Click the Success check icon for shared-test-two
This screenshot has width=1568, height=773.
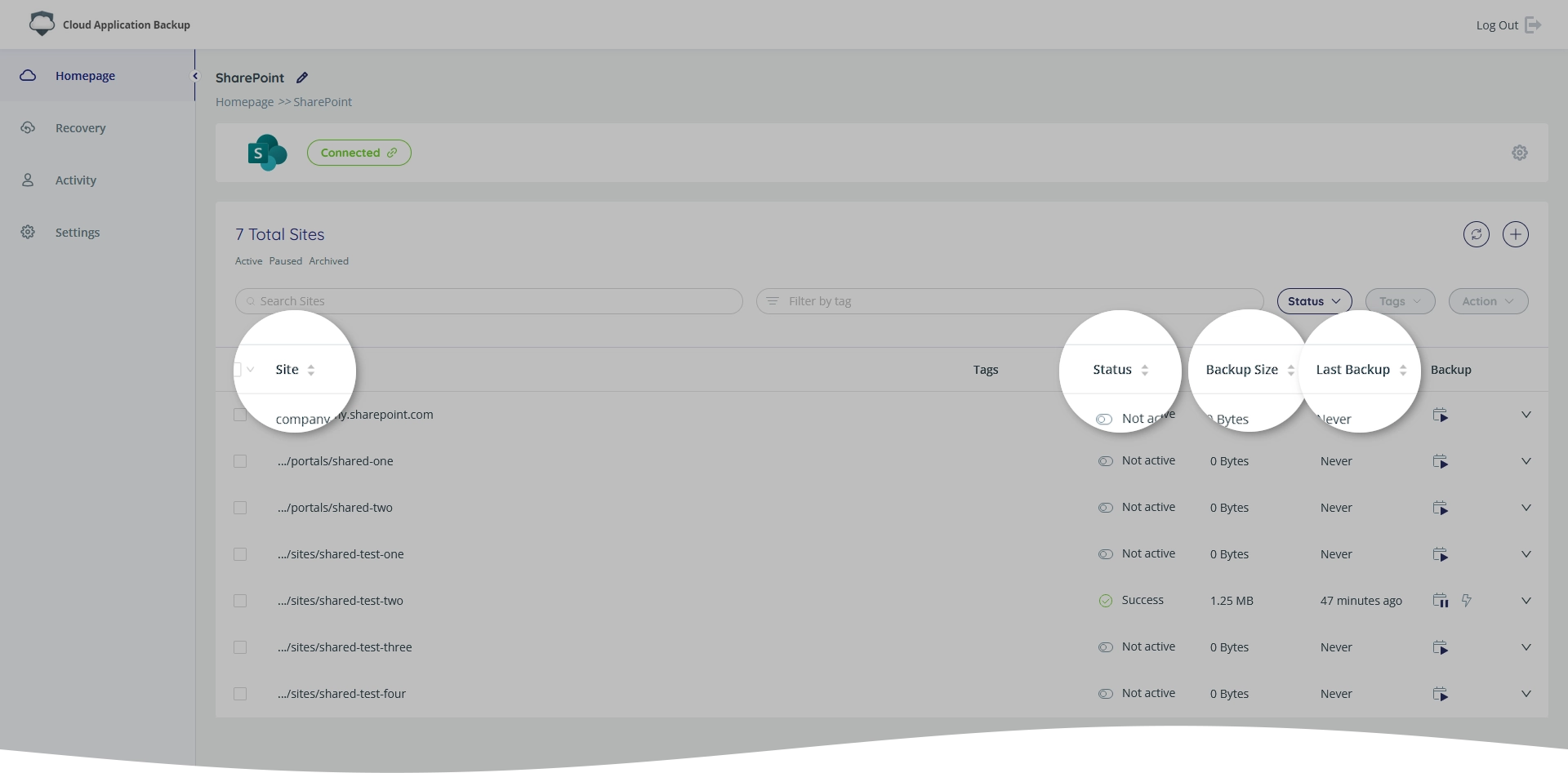pos(1106,601)
